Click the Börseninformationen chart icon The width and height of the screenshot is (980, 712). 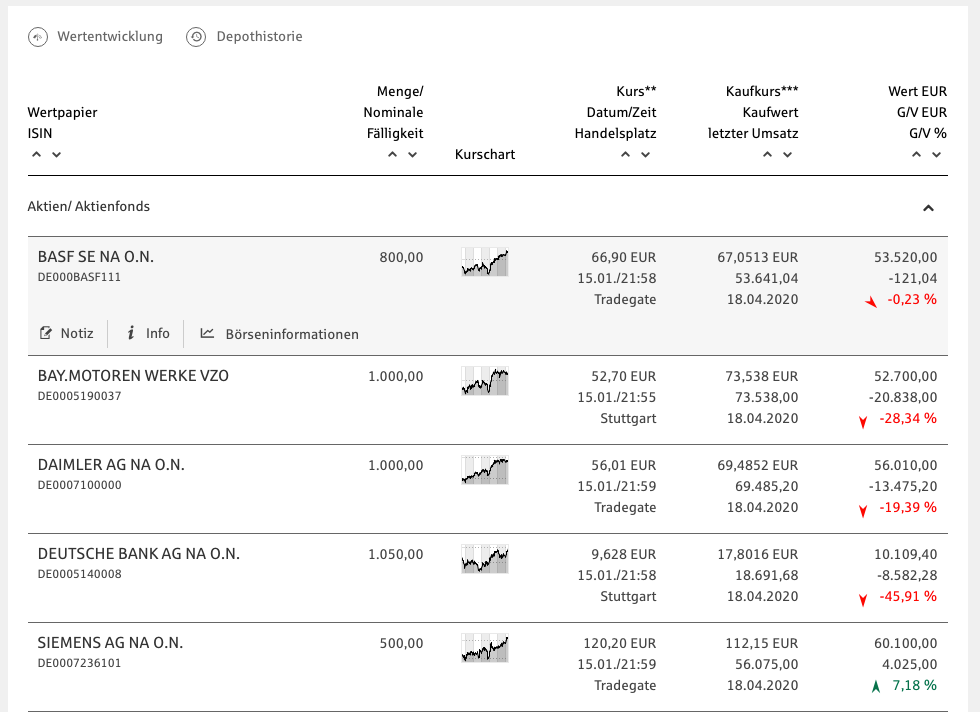pyautogui.click(x=207, y=333)
